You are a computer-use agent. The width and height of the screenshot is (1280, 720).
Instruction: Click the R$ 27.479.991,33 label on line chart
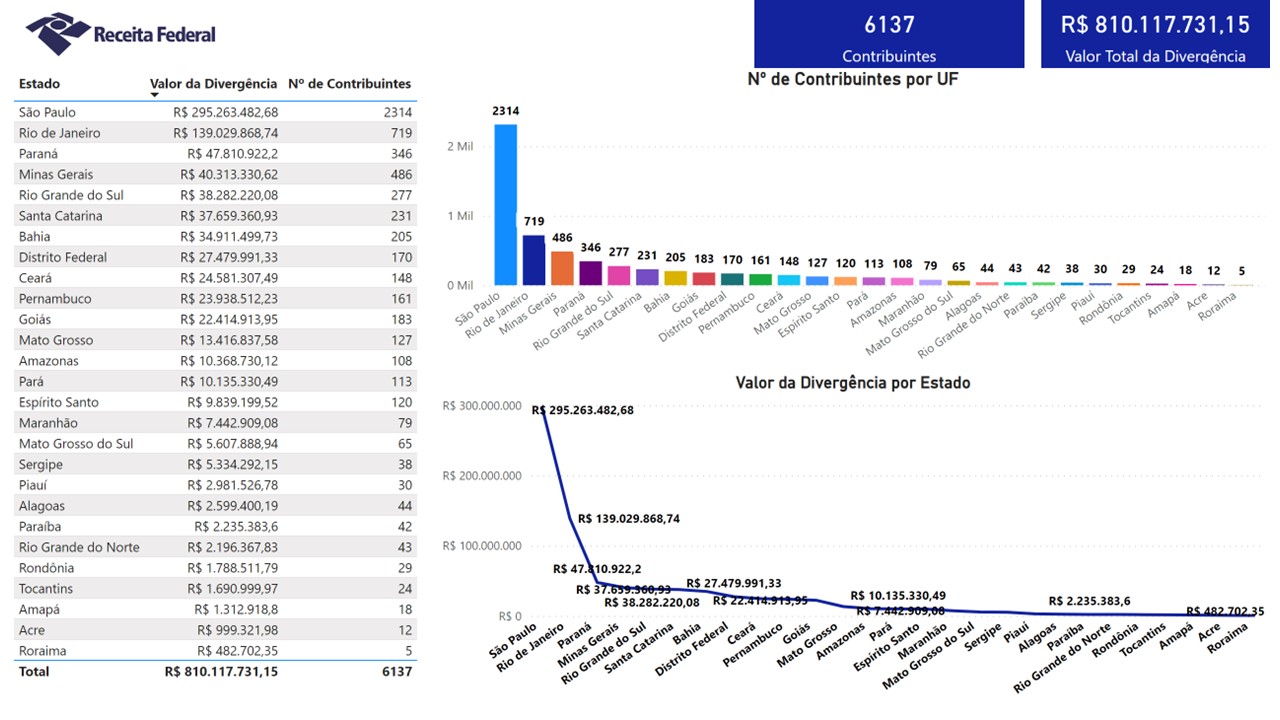click(734, 583)
